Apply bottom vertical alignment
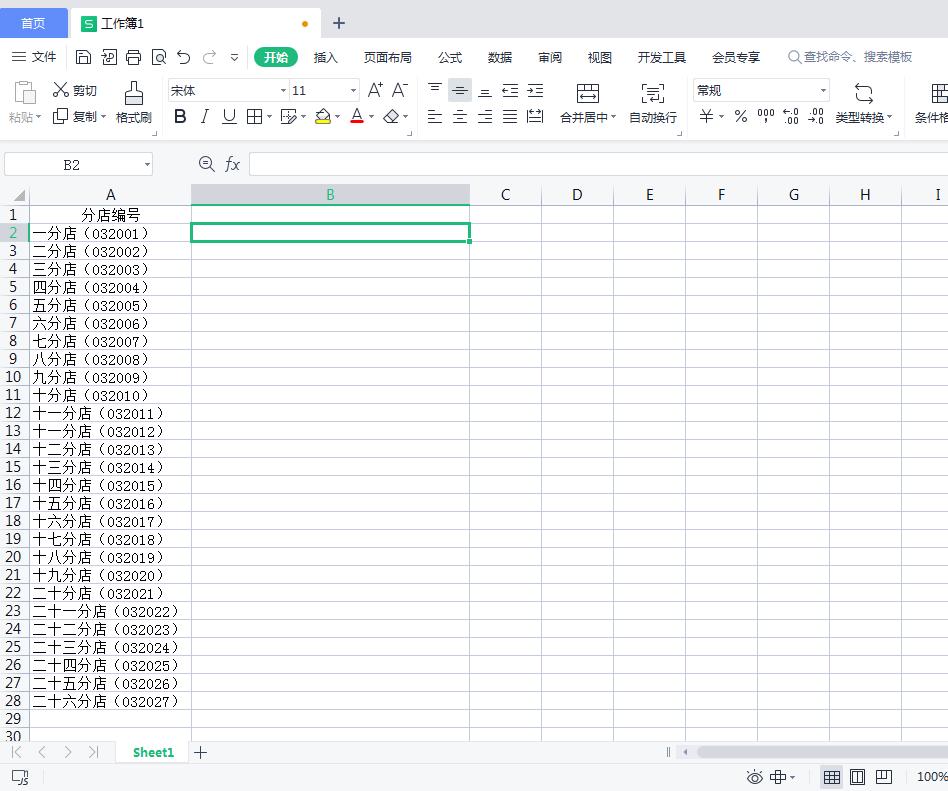This screenshot has height=791, width=948. (485, 91)
